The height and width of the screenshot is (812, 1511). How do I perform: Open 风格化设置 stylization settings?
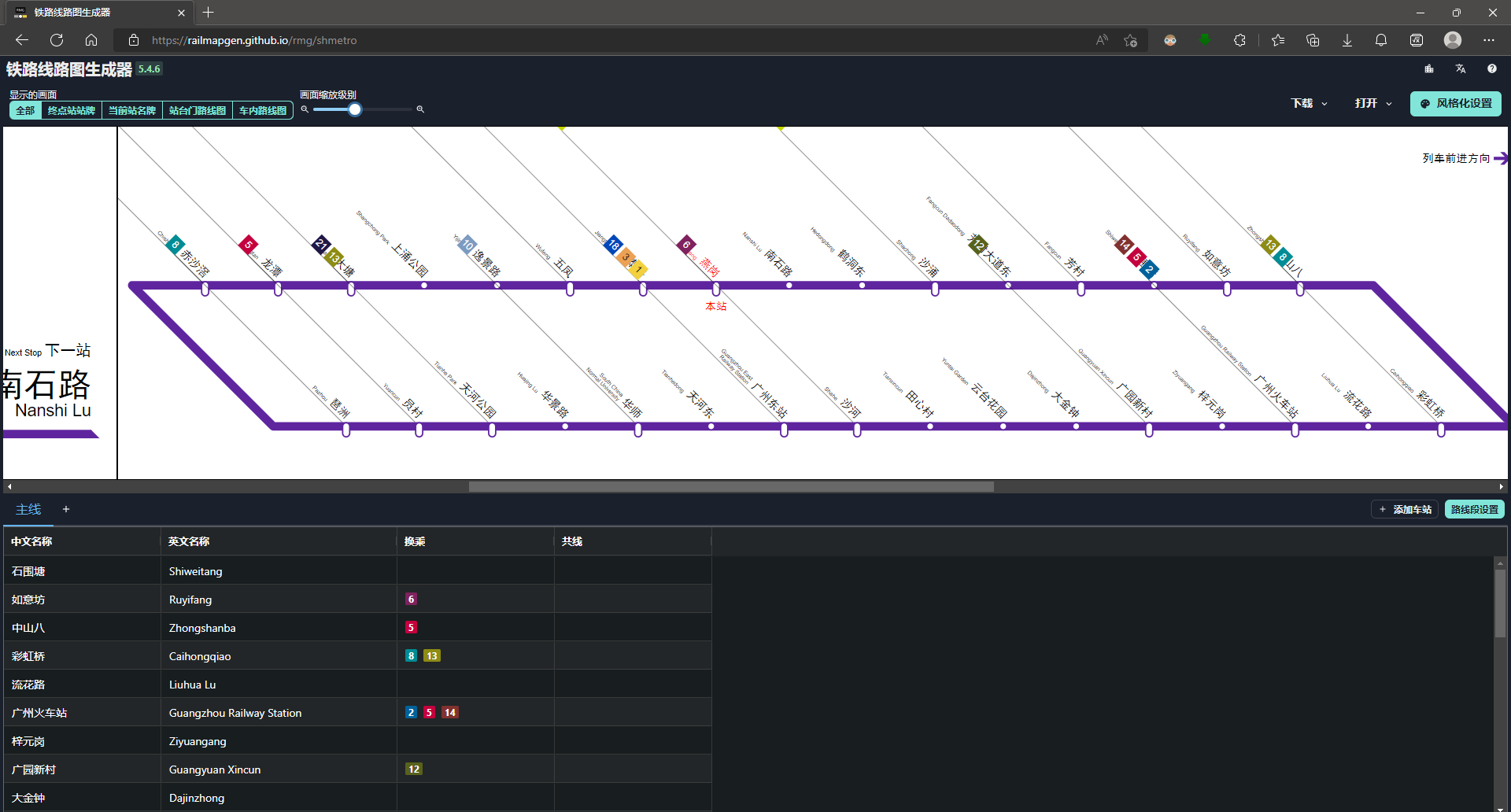click(1455, 103)
